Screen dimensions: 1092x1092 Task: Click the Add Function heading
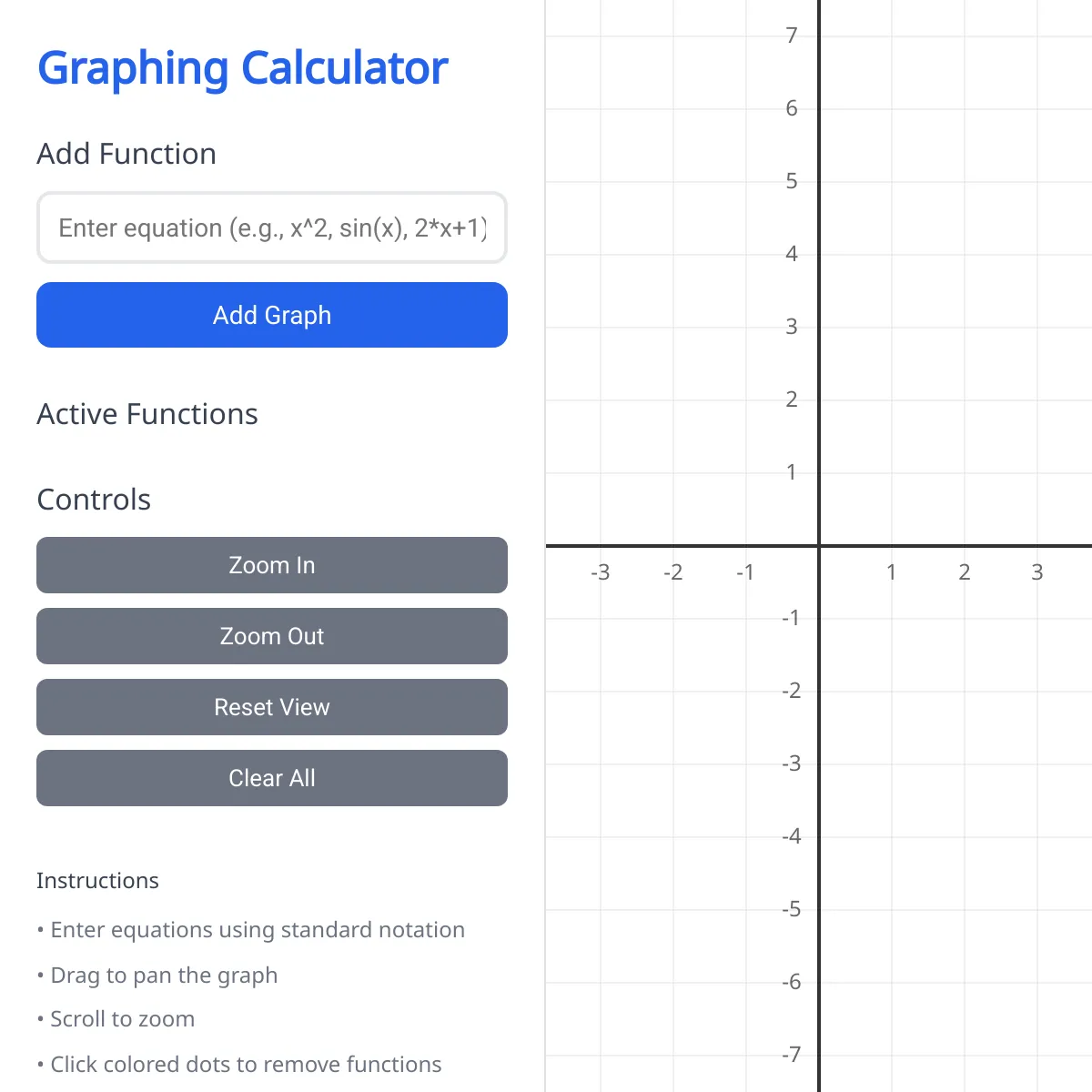[126, 154]
